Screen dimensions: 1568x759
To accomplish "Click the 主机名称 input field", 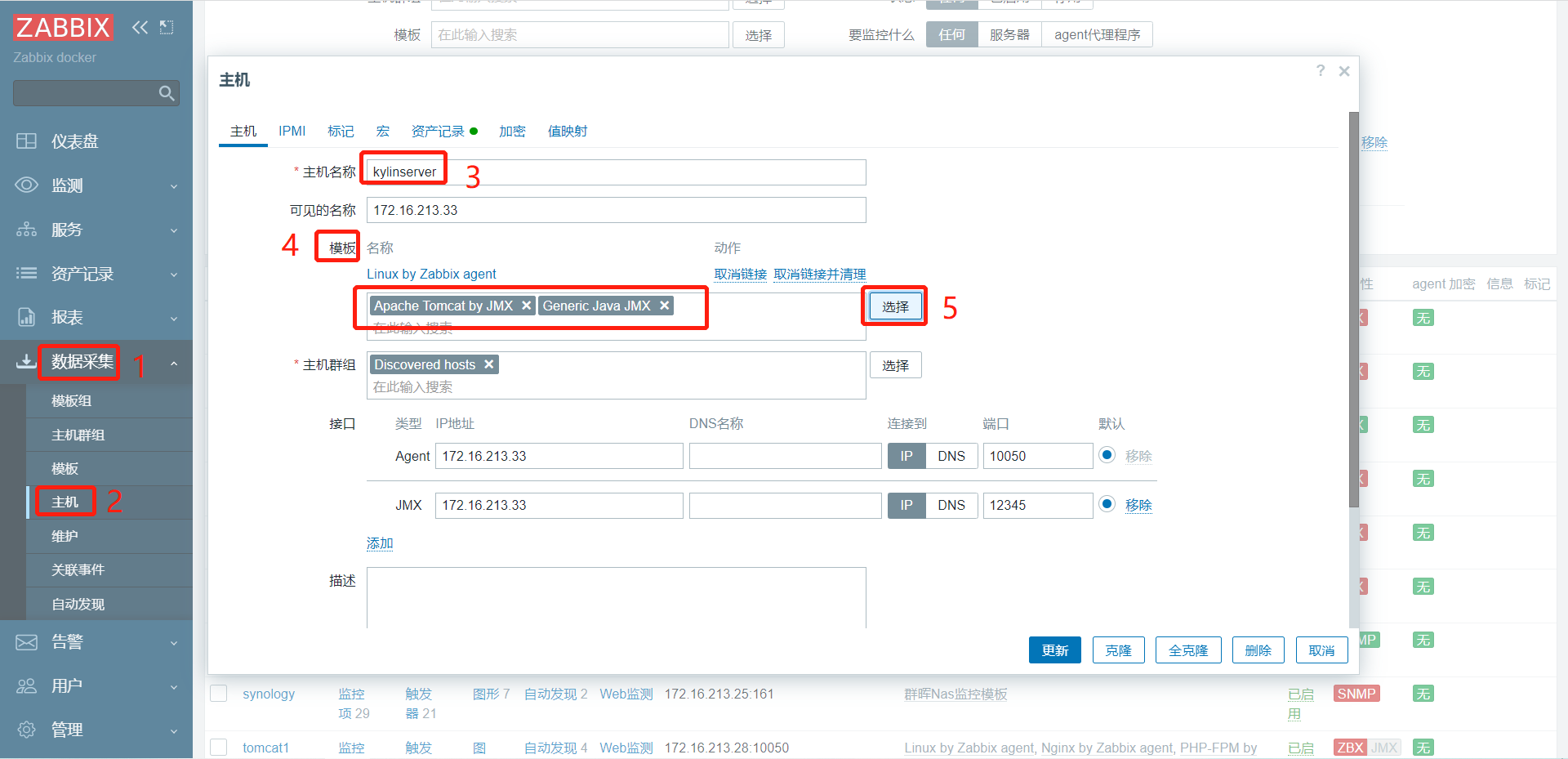I will click(617, 172).
